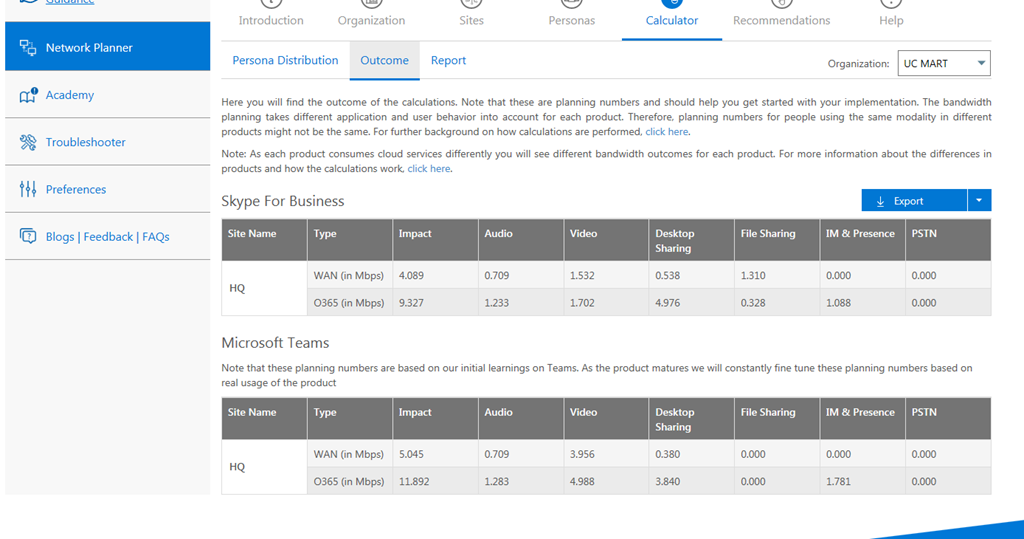
Task: Click the FAQs link in sidebar
Action: pos(156,237)
